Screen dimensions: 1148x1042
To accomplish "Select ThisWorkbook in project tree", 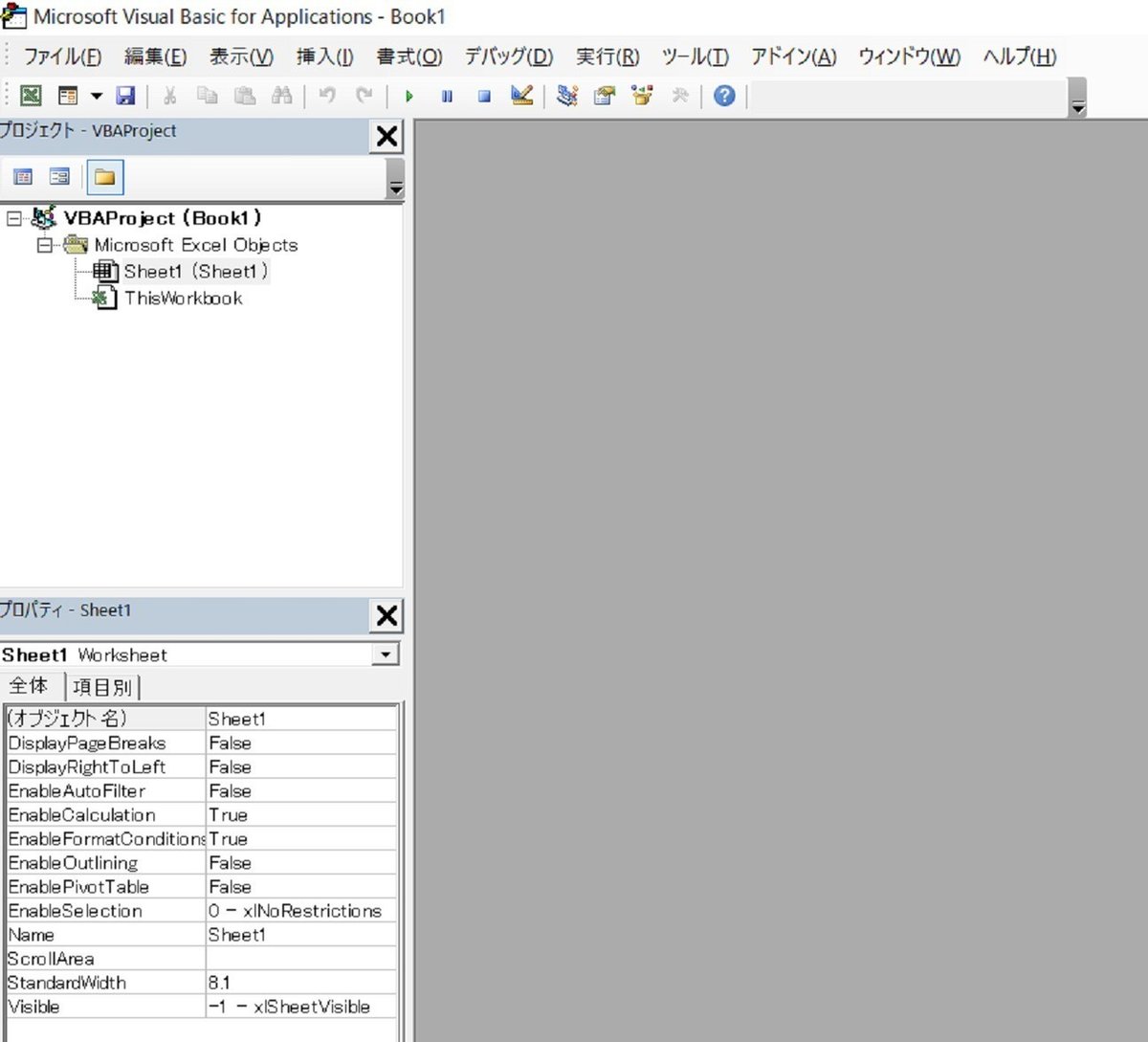I will tap(183, 299).
